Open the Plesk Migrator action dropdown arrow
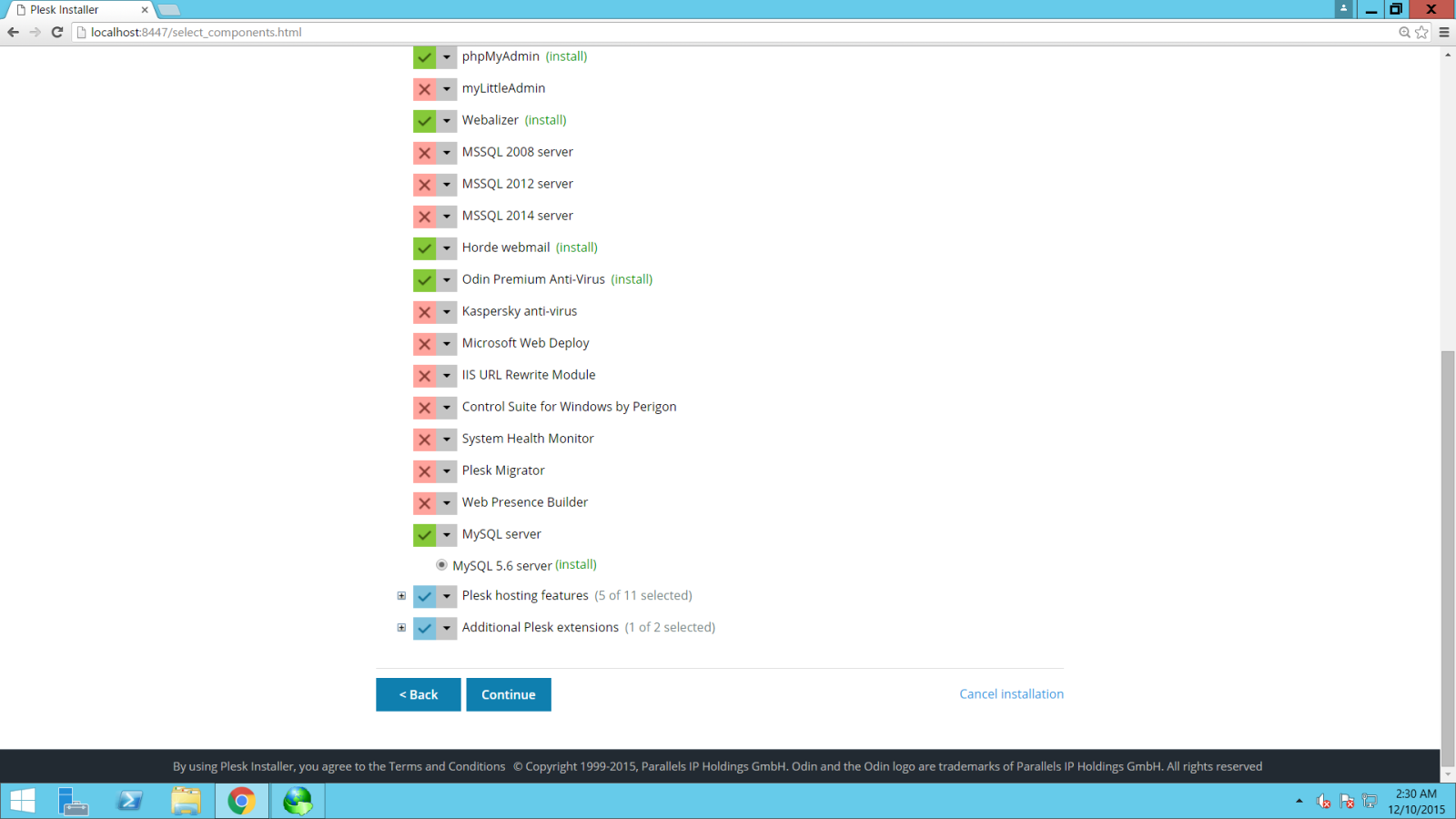 (447, 471)
